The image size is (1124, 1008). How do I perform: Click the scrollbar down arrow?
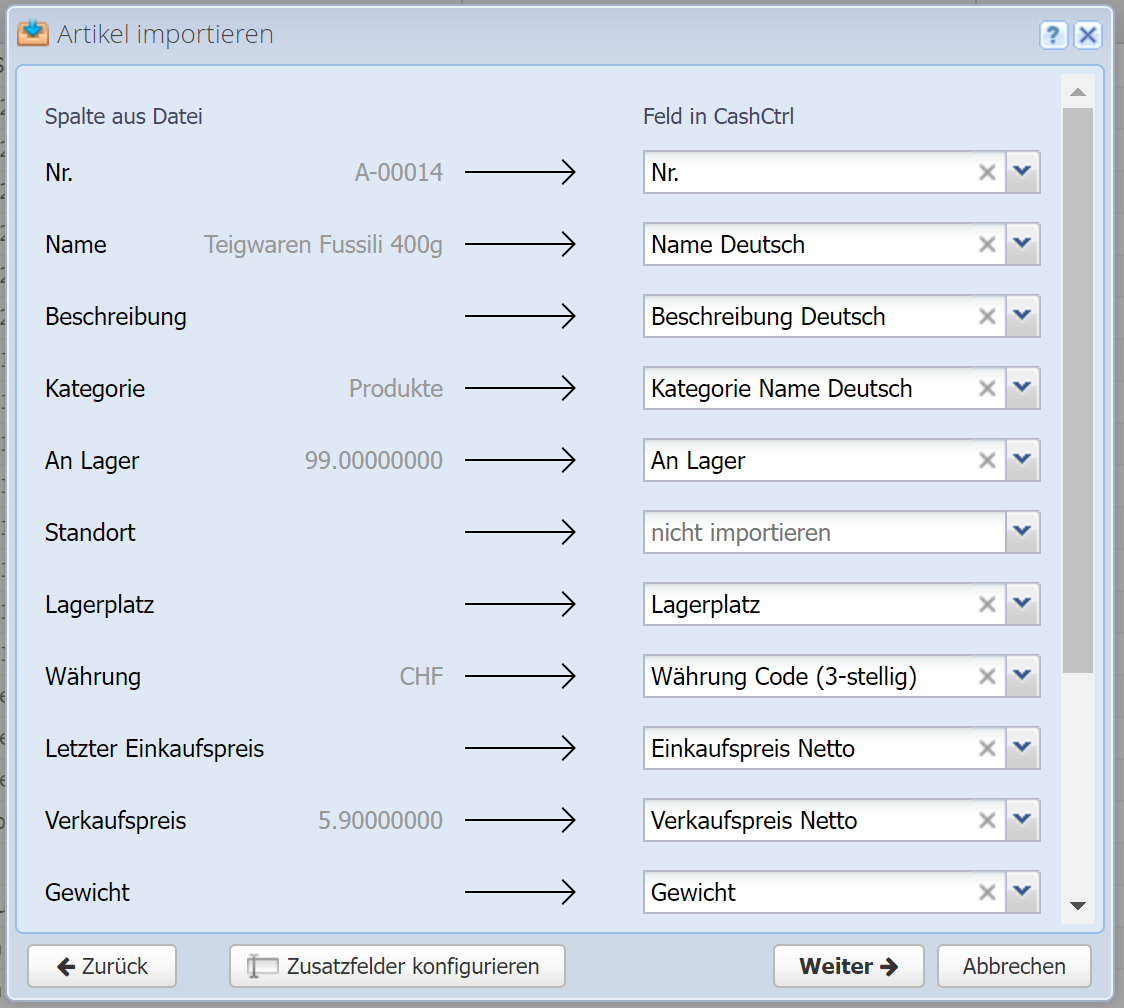[x=1077, y=906]
